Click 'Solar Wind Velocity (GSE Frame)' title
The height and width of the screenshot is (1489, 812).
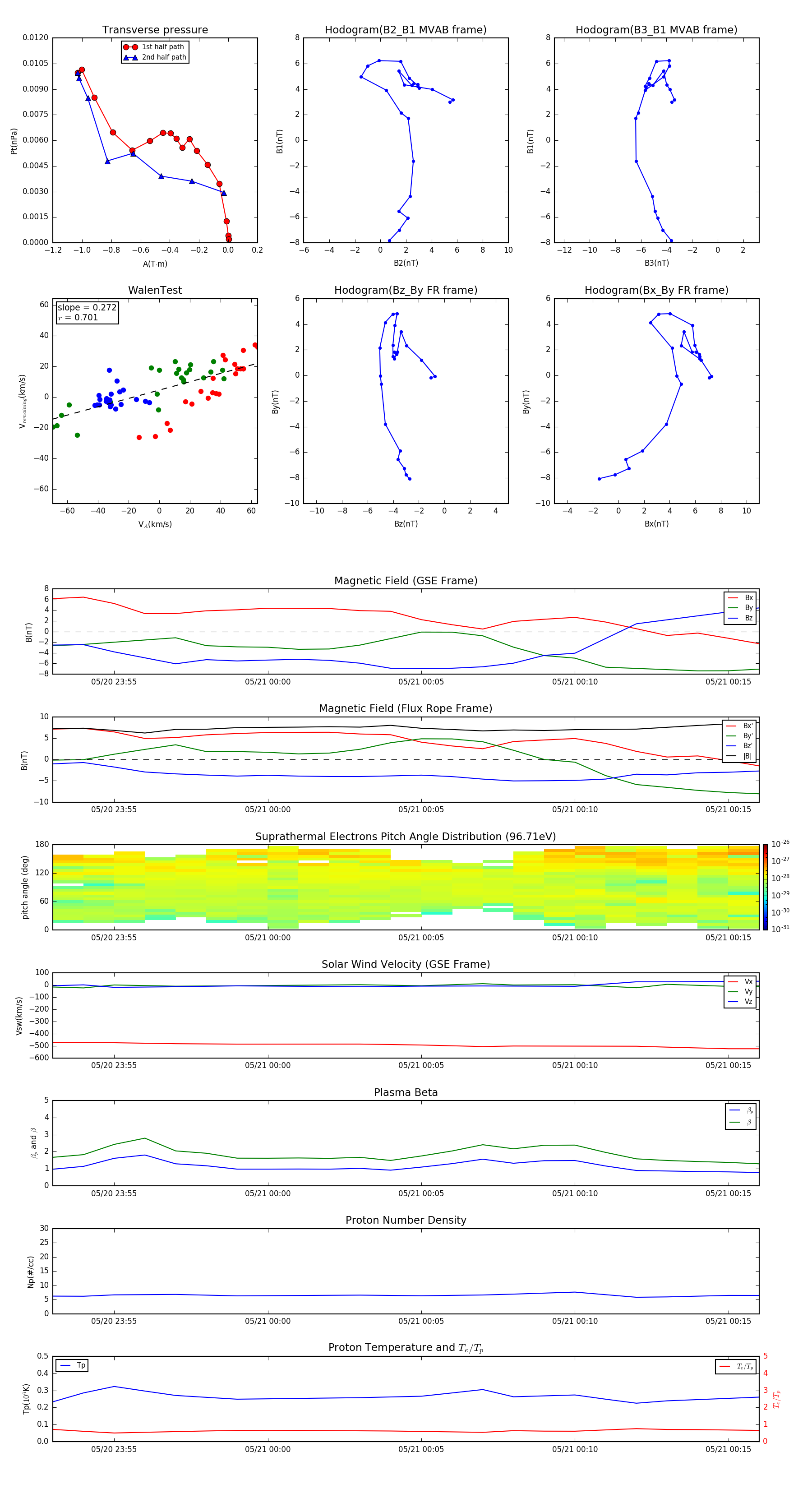click(406, 965)
